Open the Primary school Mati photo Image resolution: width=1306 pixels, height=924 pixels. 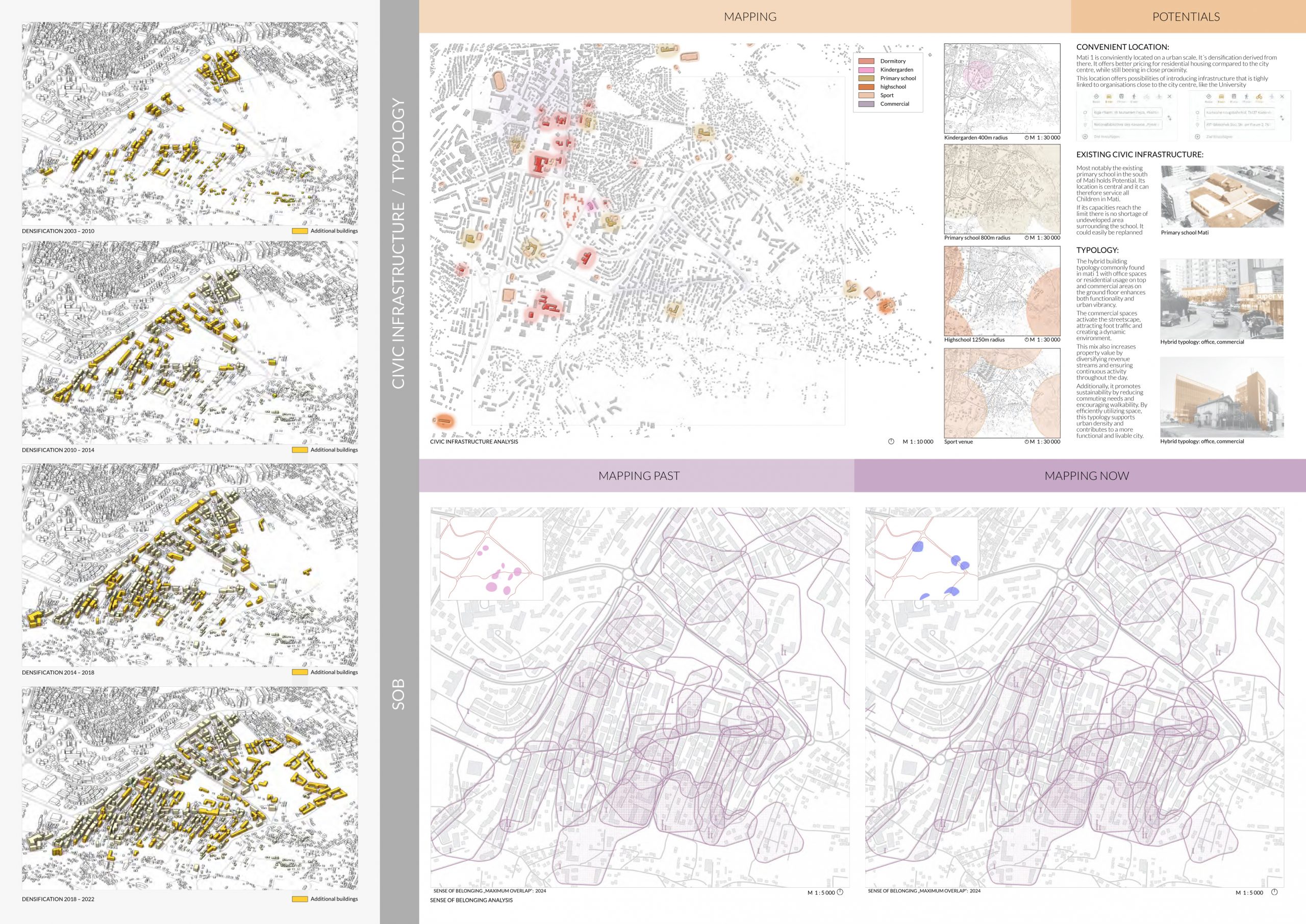coord(1222,197)
